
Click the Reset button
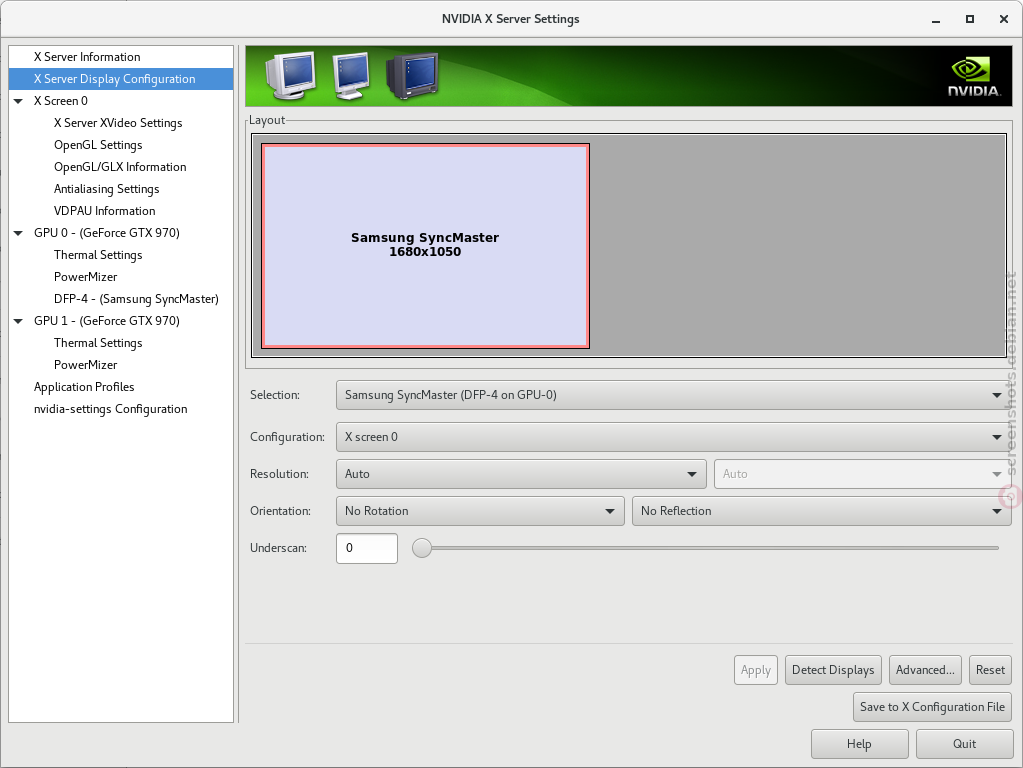(990, 670)
